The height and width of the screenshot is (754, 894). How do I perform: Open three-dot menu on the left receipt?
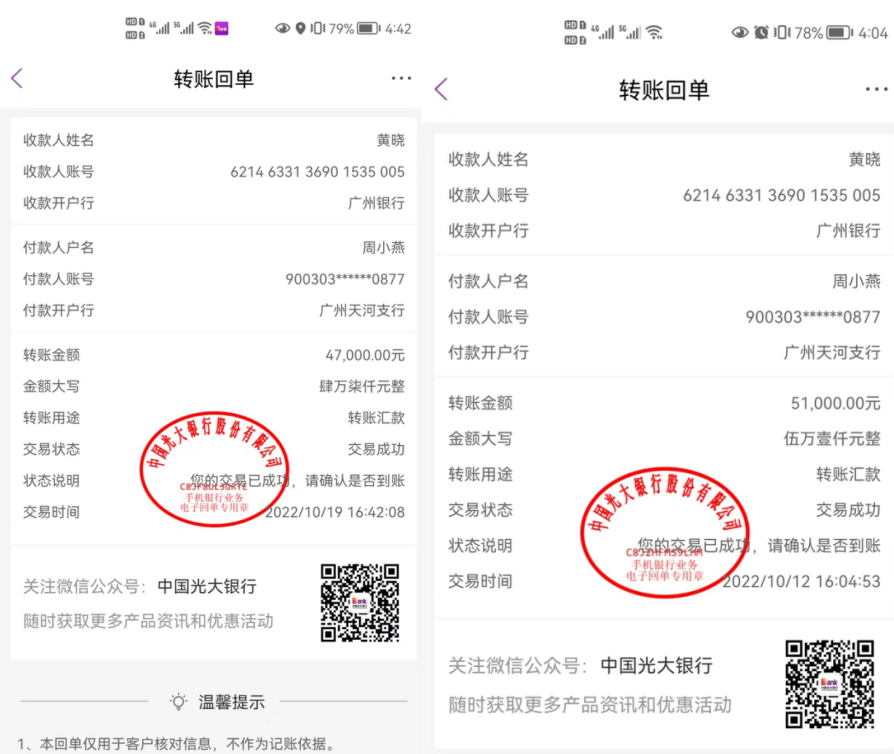coord(401,78)
